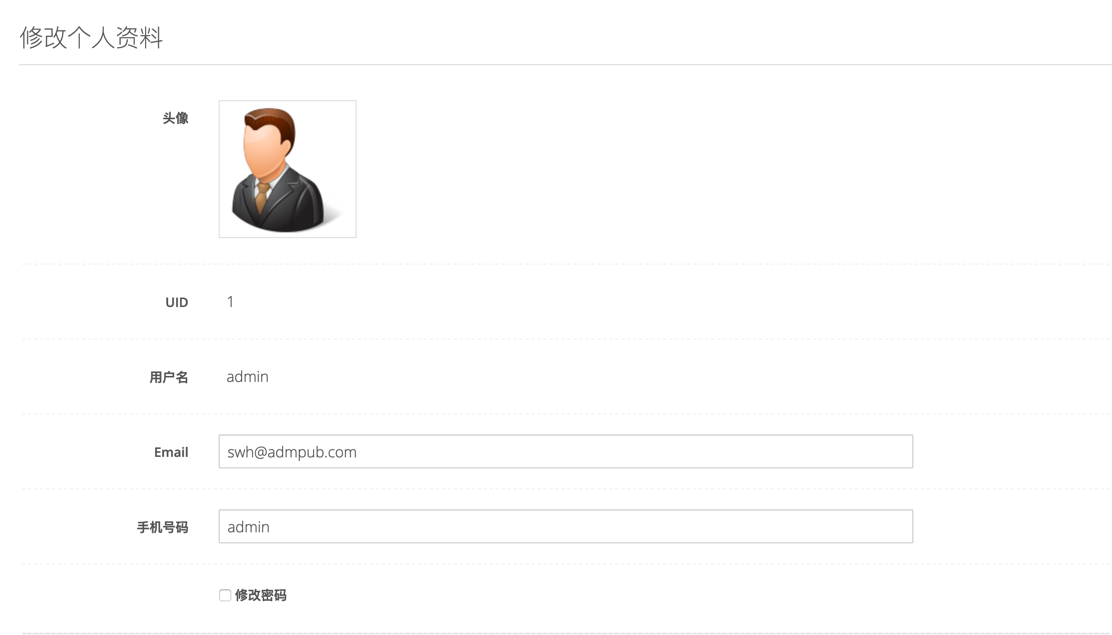This screenshot has height=635, width=1112.
Task: Click the 用户名 label
Action: pos(168,377)
